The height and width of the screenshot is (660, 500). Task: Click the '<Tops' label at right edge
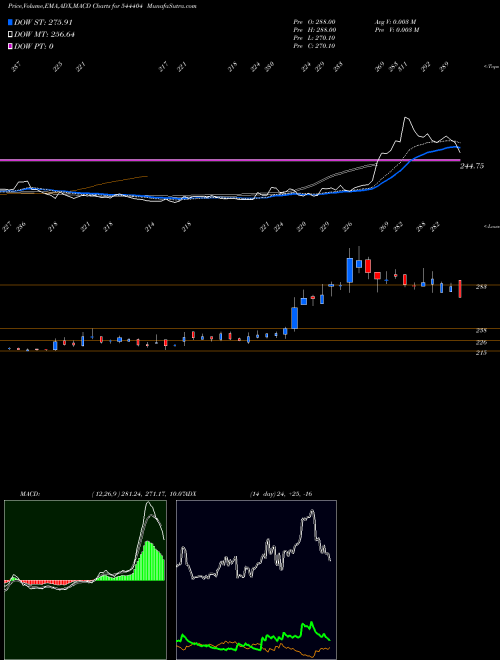(490, 67)
